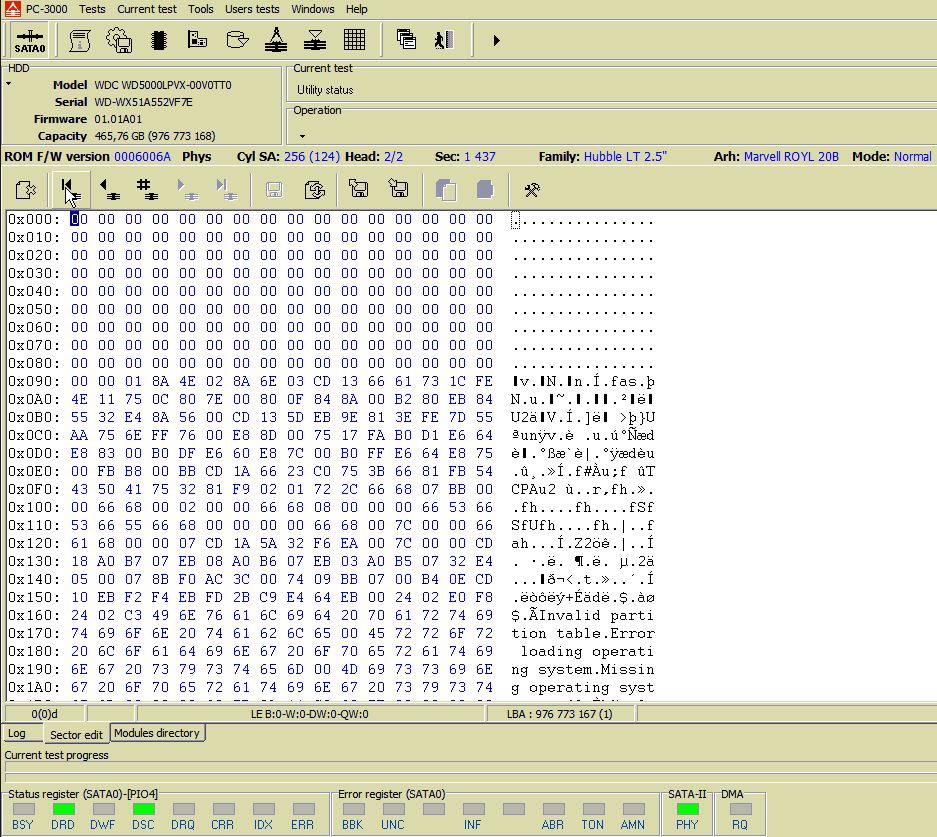Click the puzzle piece document icon
Screen dimensions: 937x837
(26, 190)
